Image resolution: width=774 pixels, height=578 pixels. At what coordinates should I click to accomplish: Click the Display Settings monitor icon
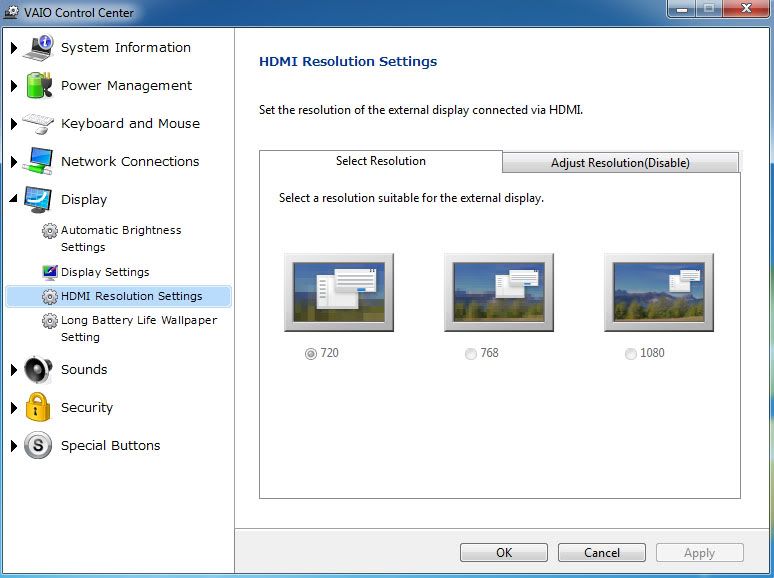click(x=49, y=272)
